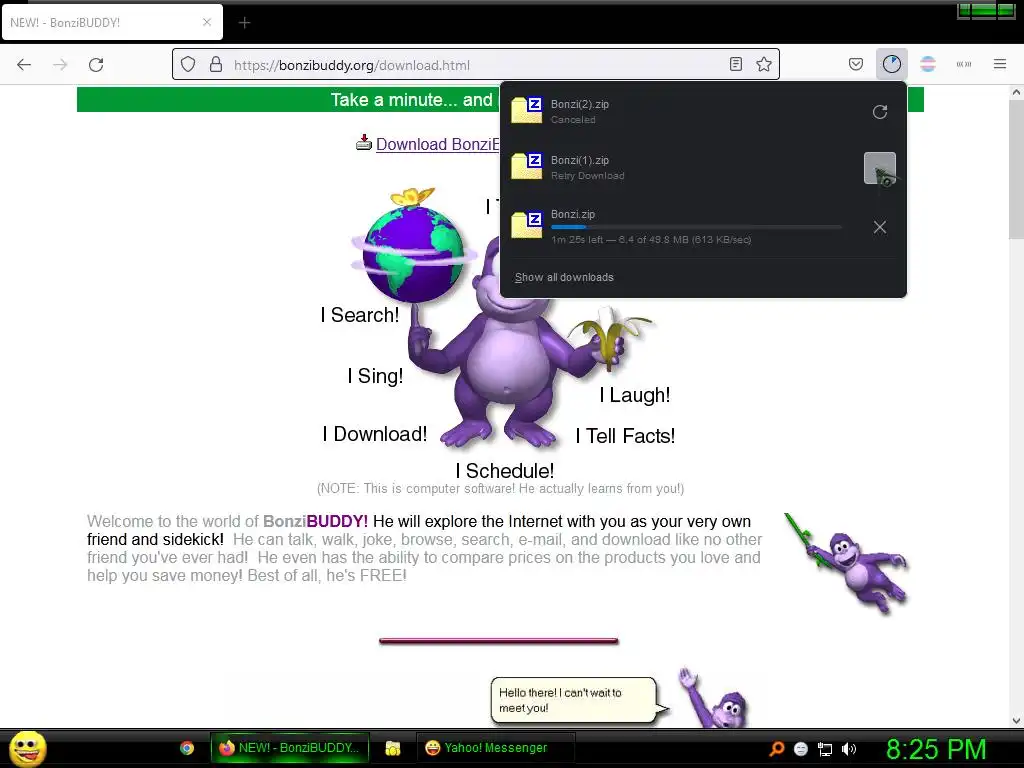The width and height of the screenshot is (1024, 768).
Task: Click the 'I Sing!' text
Action: pyautogui.click(x=376, y=376)
